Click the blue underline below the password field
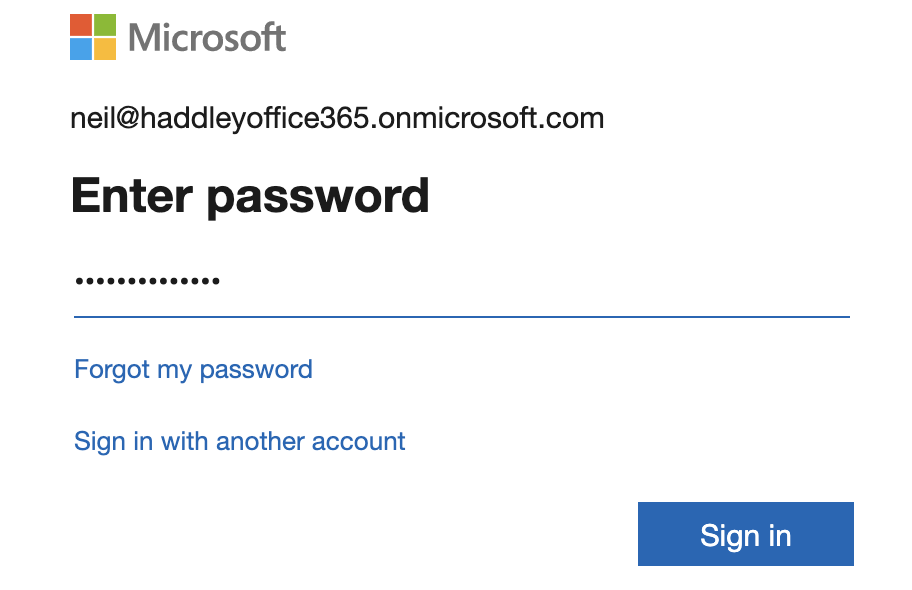 (x=460, y=316)
